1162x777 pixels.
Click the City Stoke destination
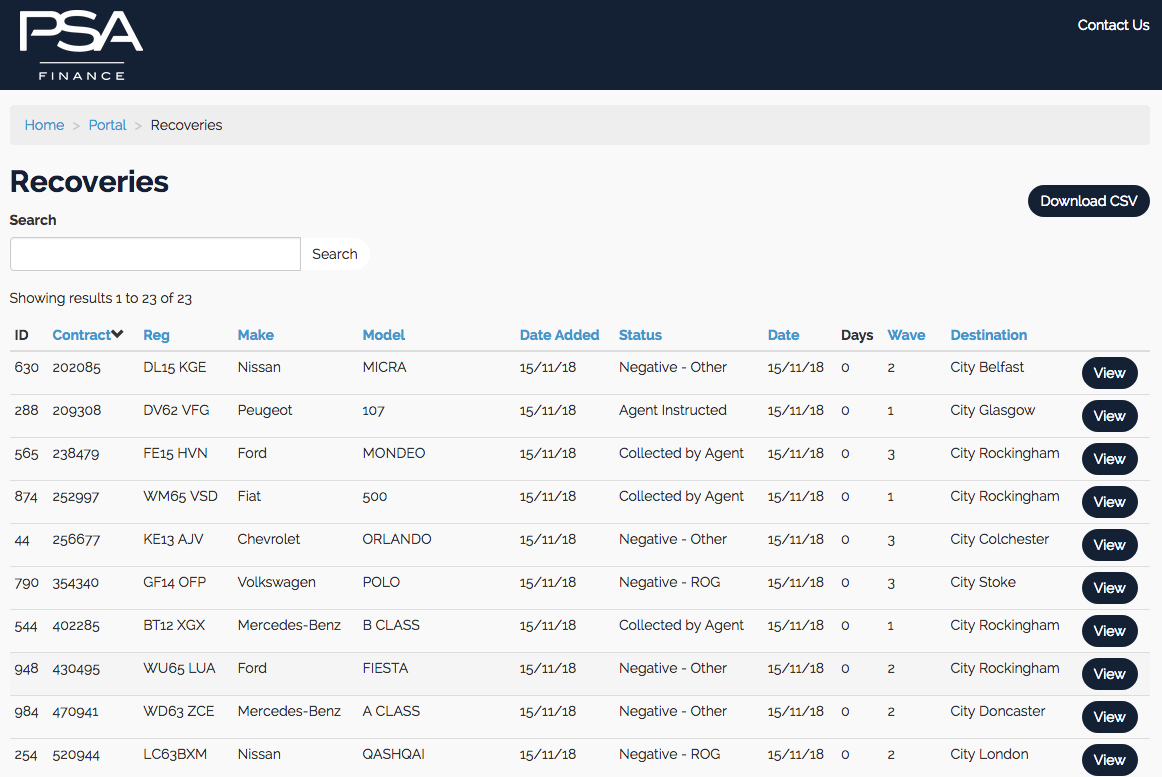pyautogui.click(x=983, y=582)
